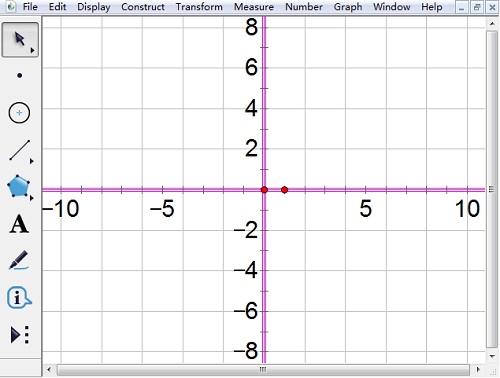Expand the Straightedge tool flyout triangle
The width and height of the screenshot is (500, 378).
pos(32,161)
